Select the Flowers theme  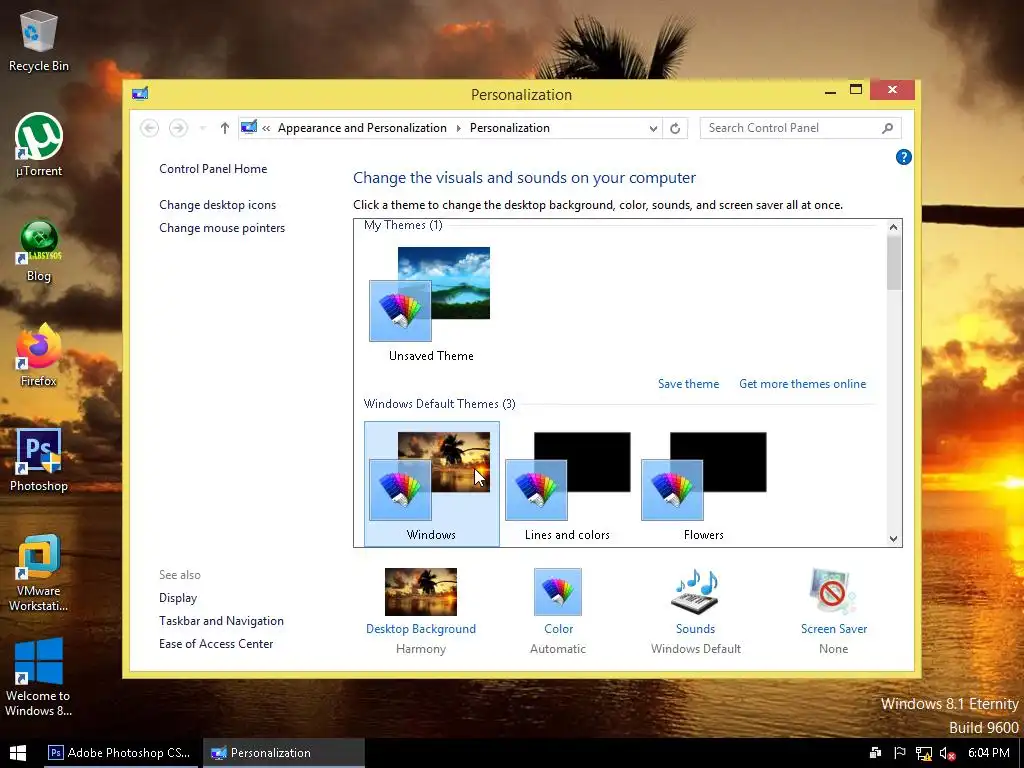[703, 484]
